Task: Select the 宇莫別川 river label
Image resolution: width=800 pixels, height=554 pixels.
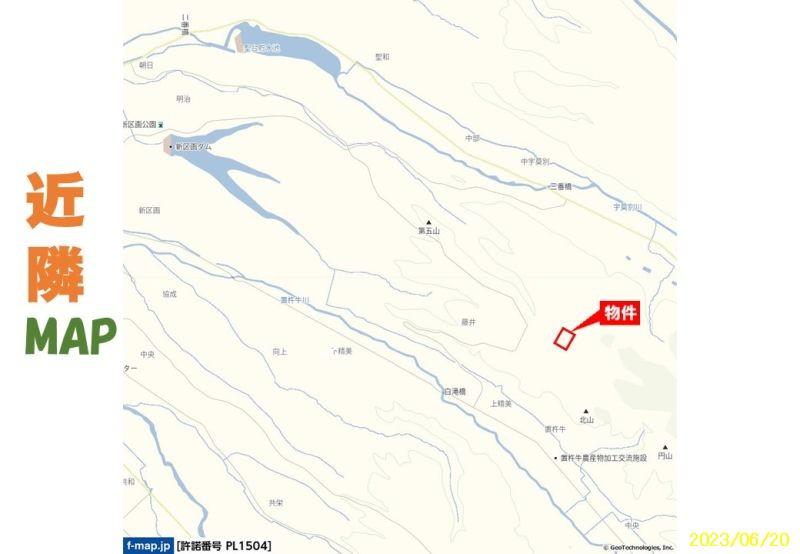Action: click(628, 207)
